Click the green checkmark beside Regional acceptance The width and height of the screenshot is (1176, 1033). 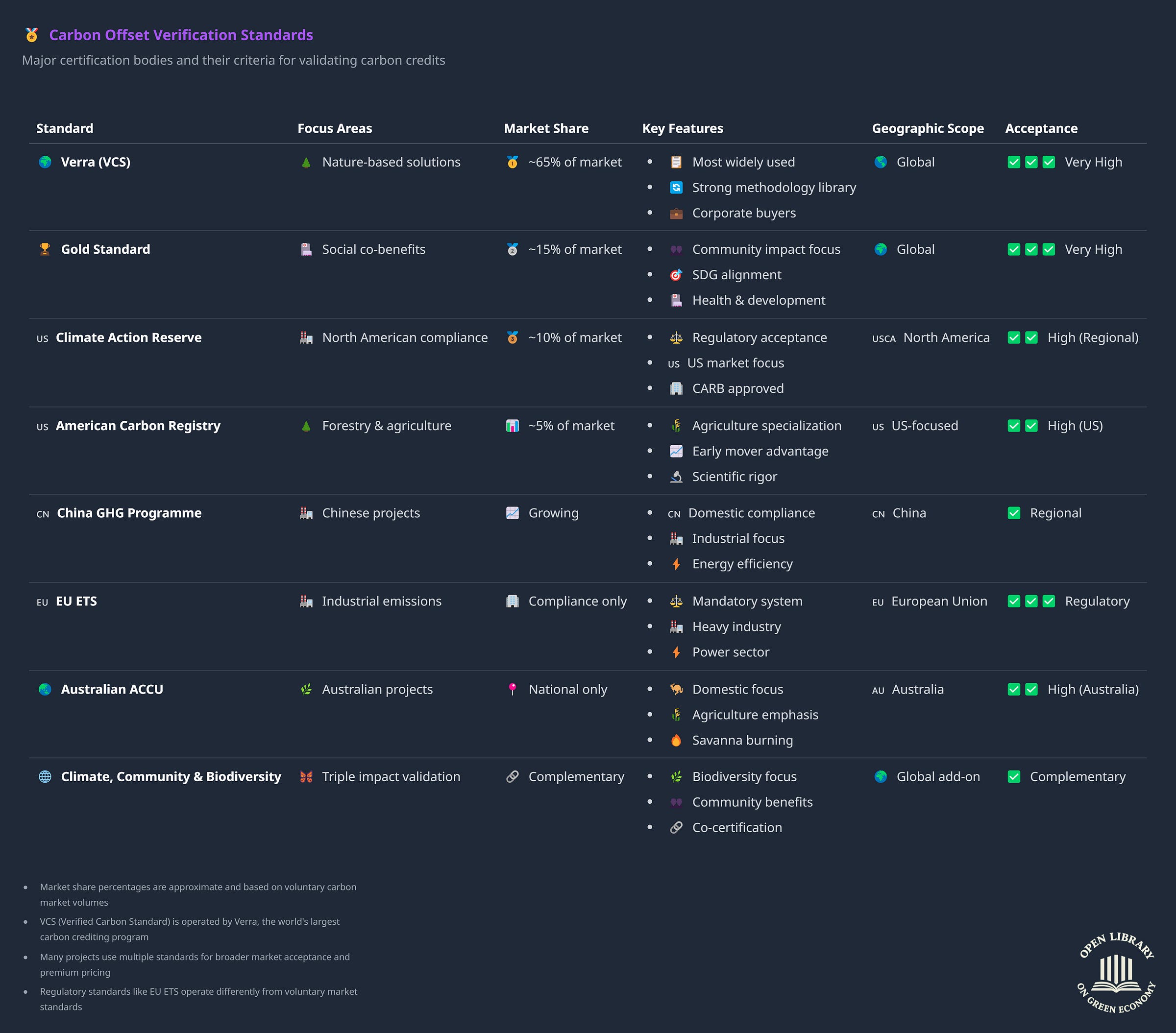pos(1014,513)
